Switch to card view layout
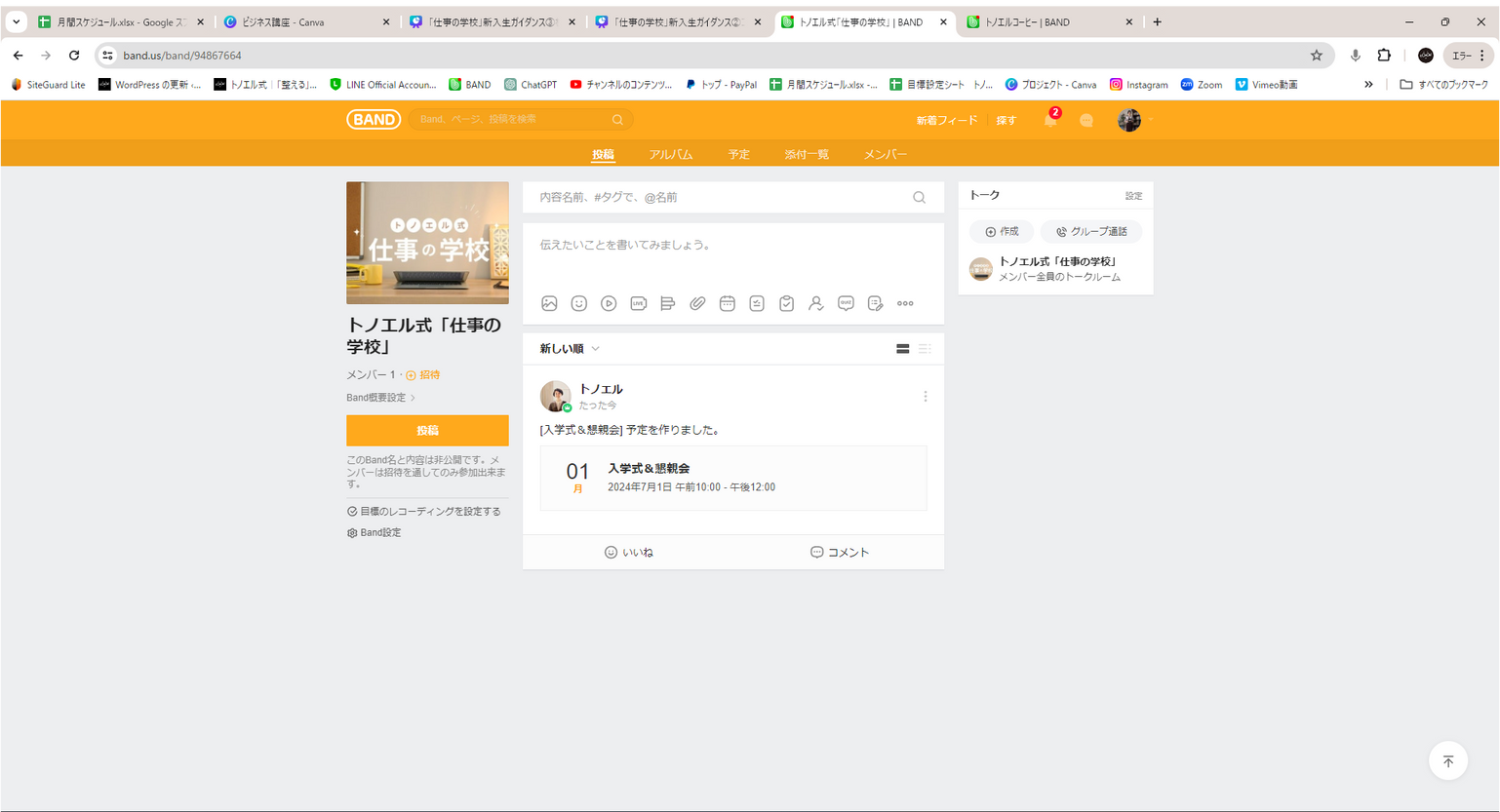 (x=903, y=349)
